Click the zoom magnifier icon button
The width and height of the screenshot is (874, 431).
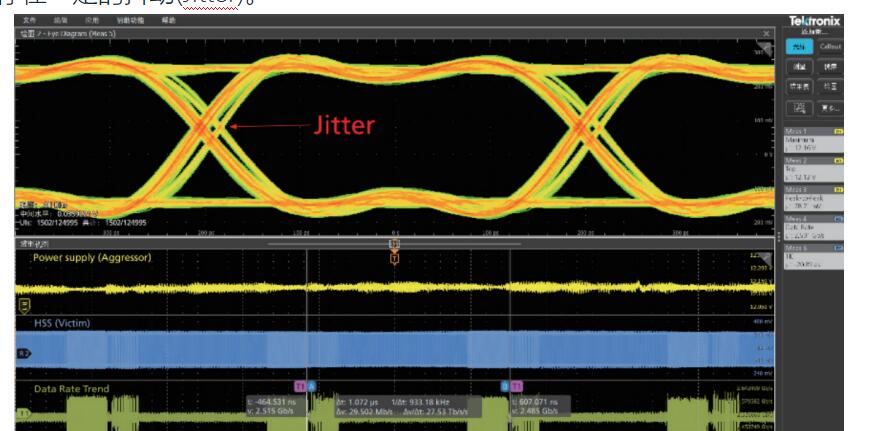tap(799, 108)
